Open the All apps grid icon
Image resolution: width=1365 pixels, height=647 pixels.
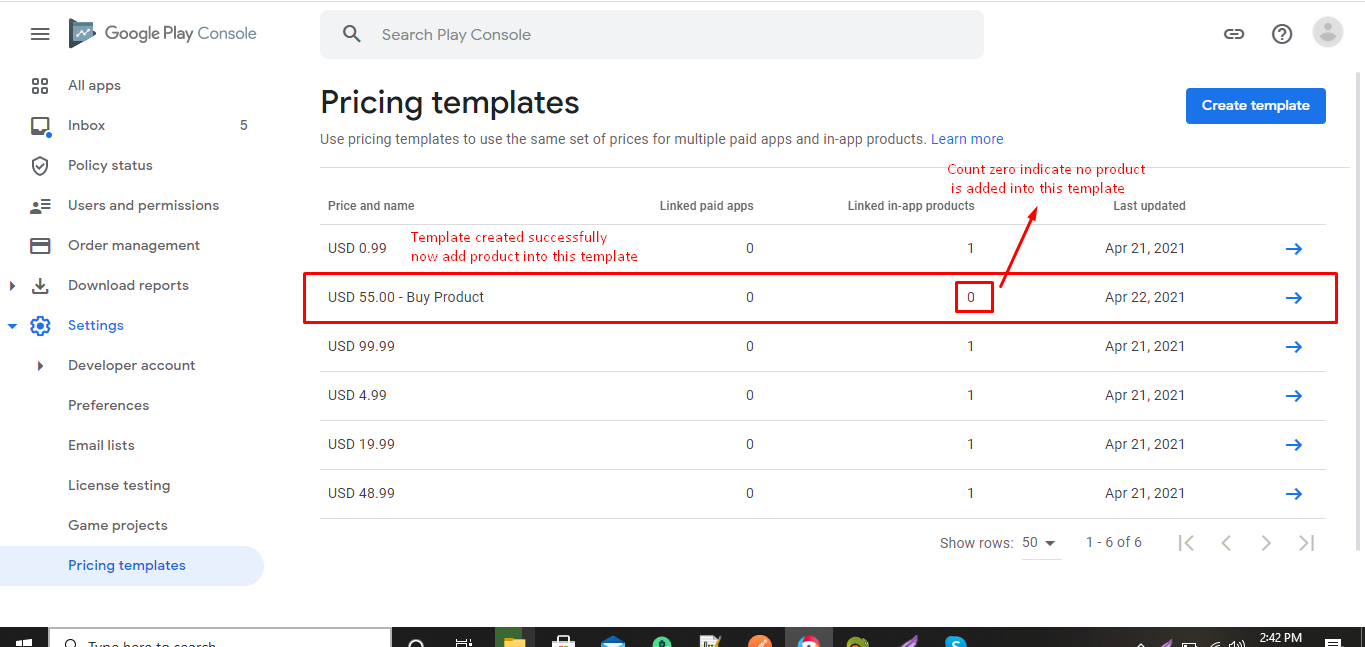[40, 86]
